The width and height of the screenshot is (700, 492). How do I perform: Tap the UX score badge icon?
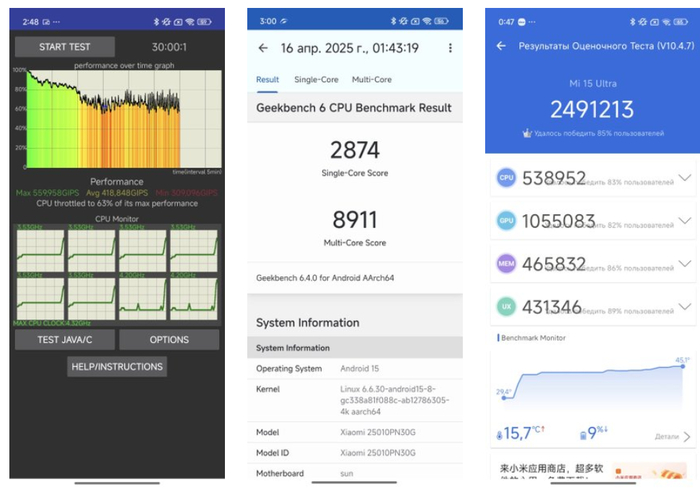pos(507,306)
